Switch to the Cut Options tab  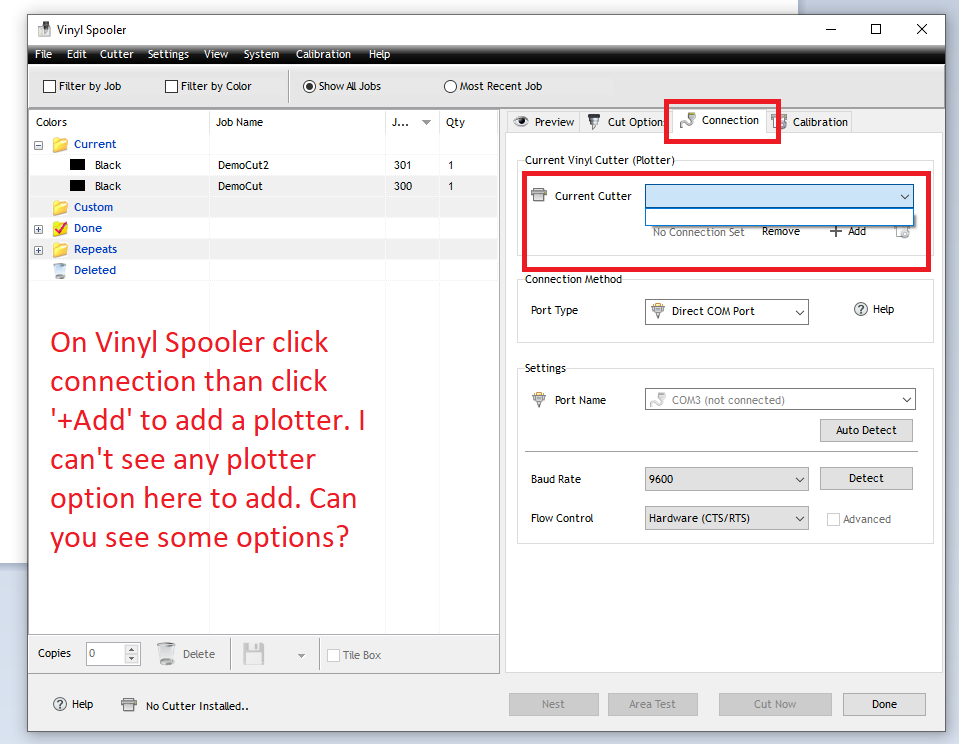click(x=626, y=122)
